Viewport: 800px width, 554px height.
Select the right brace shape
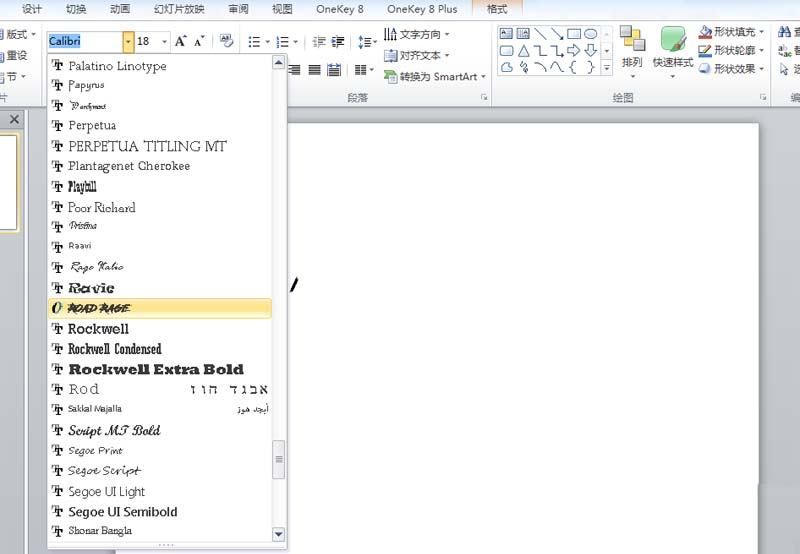tap(590, 67)
